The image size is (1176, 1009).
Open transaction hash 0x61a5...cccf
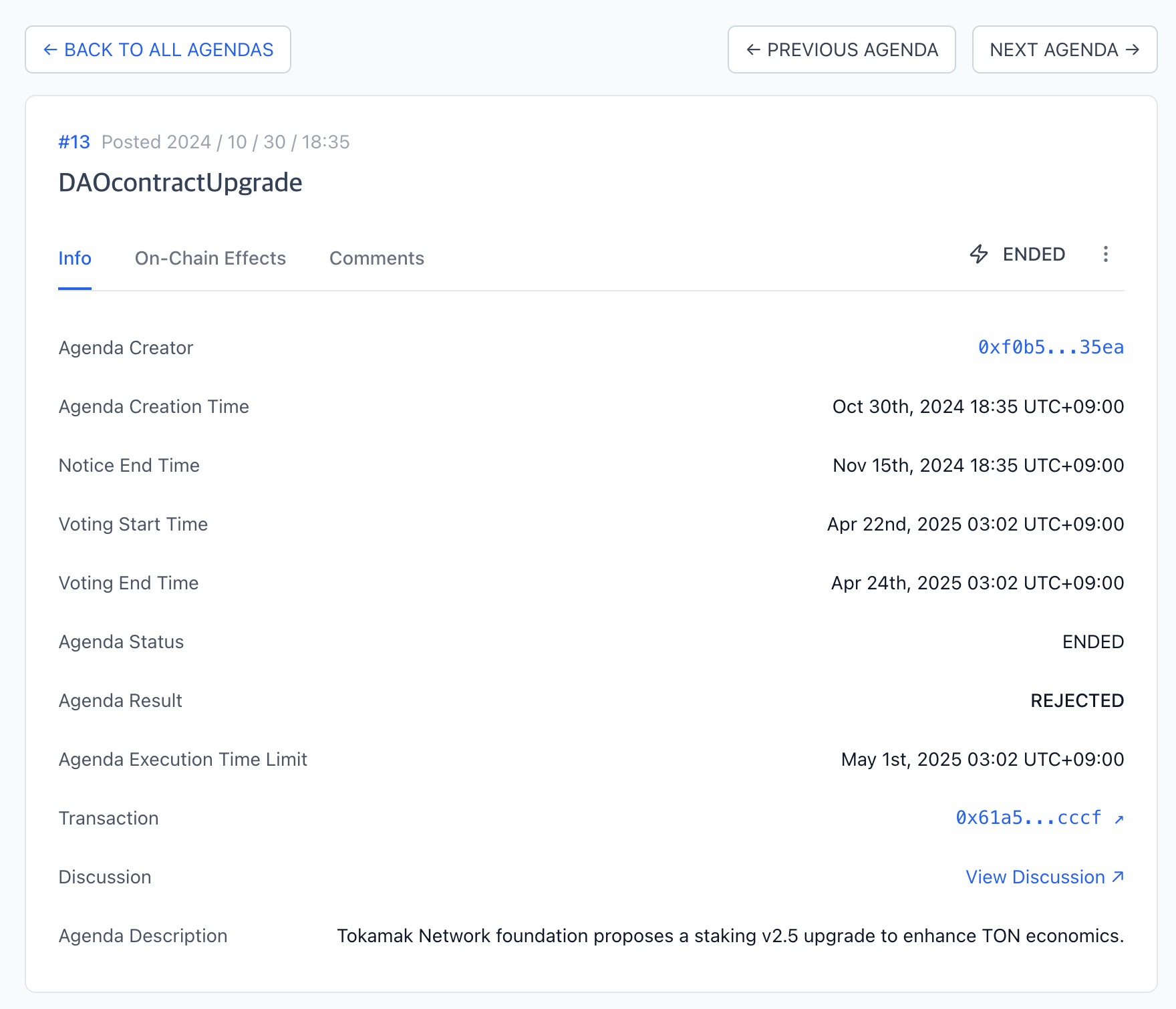coord(1028,818)
